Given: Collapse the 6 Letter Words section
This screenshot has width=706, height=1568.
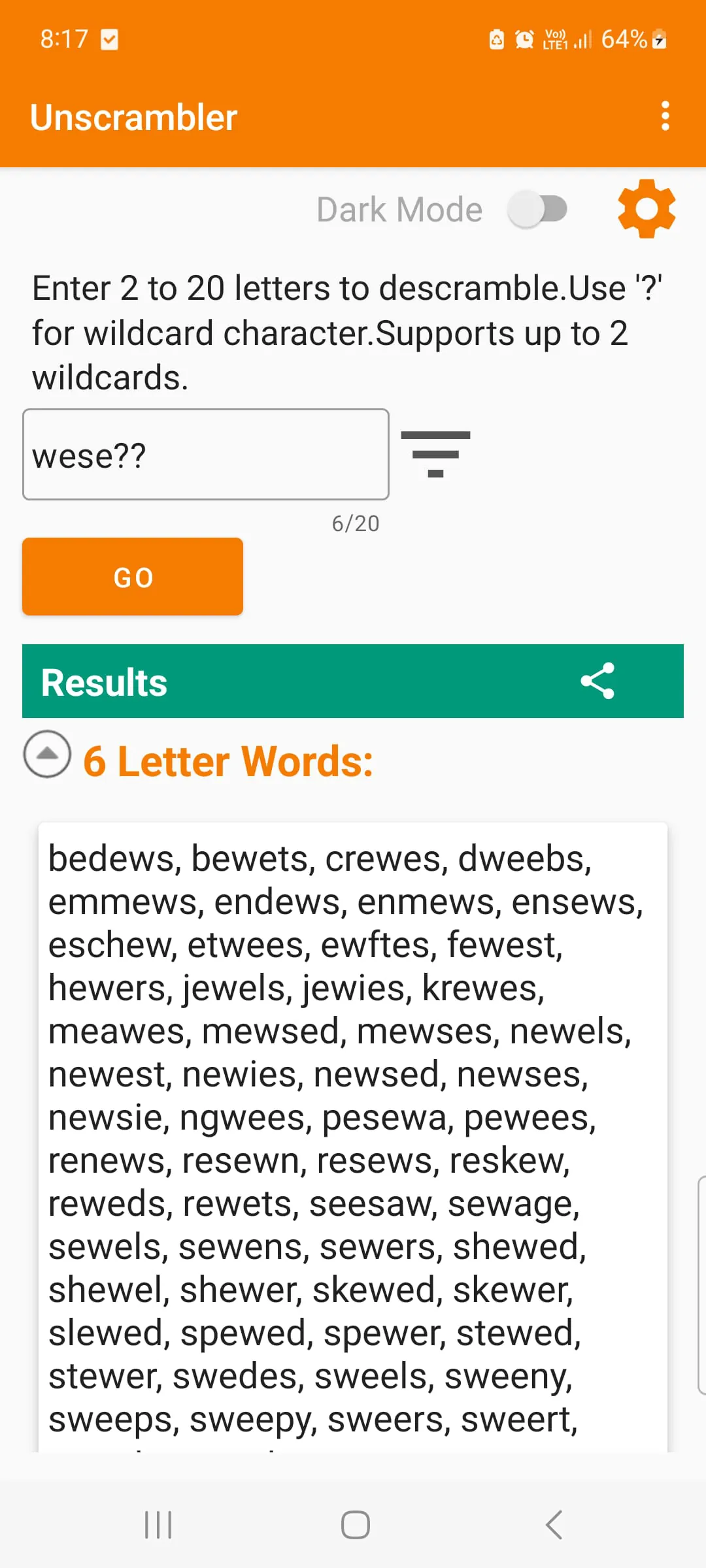Looking at the screenshot, I should tap(47, 754).
